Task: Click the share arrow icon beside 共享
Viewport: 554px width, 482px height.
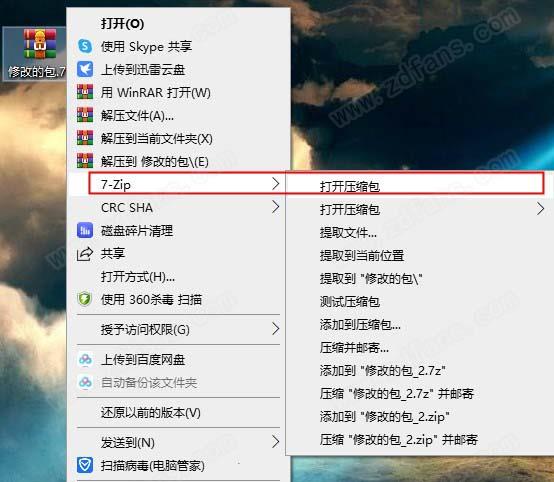Action: (x=85, y=253)
